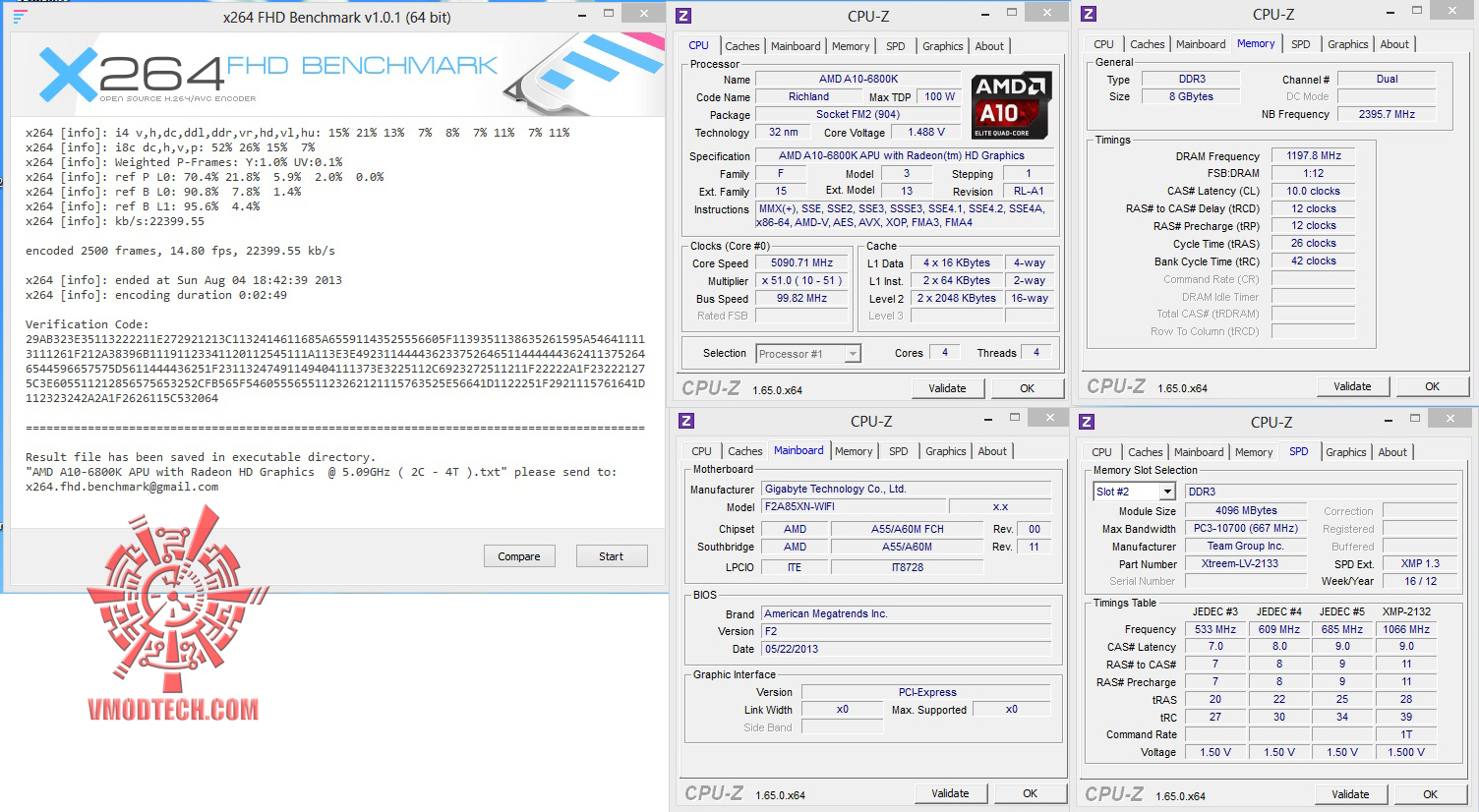Click the CPU-Z icon in the SPD slot window title bar
This screenshot has height=812, width=1479.
(x=1088, y=422)
